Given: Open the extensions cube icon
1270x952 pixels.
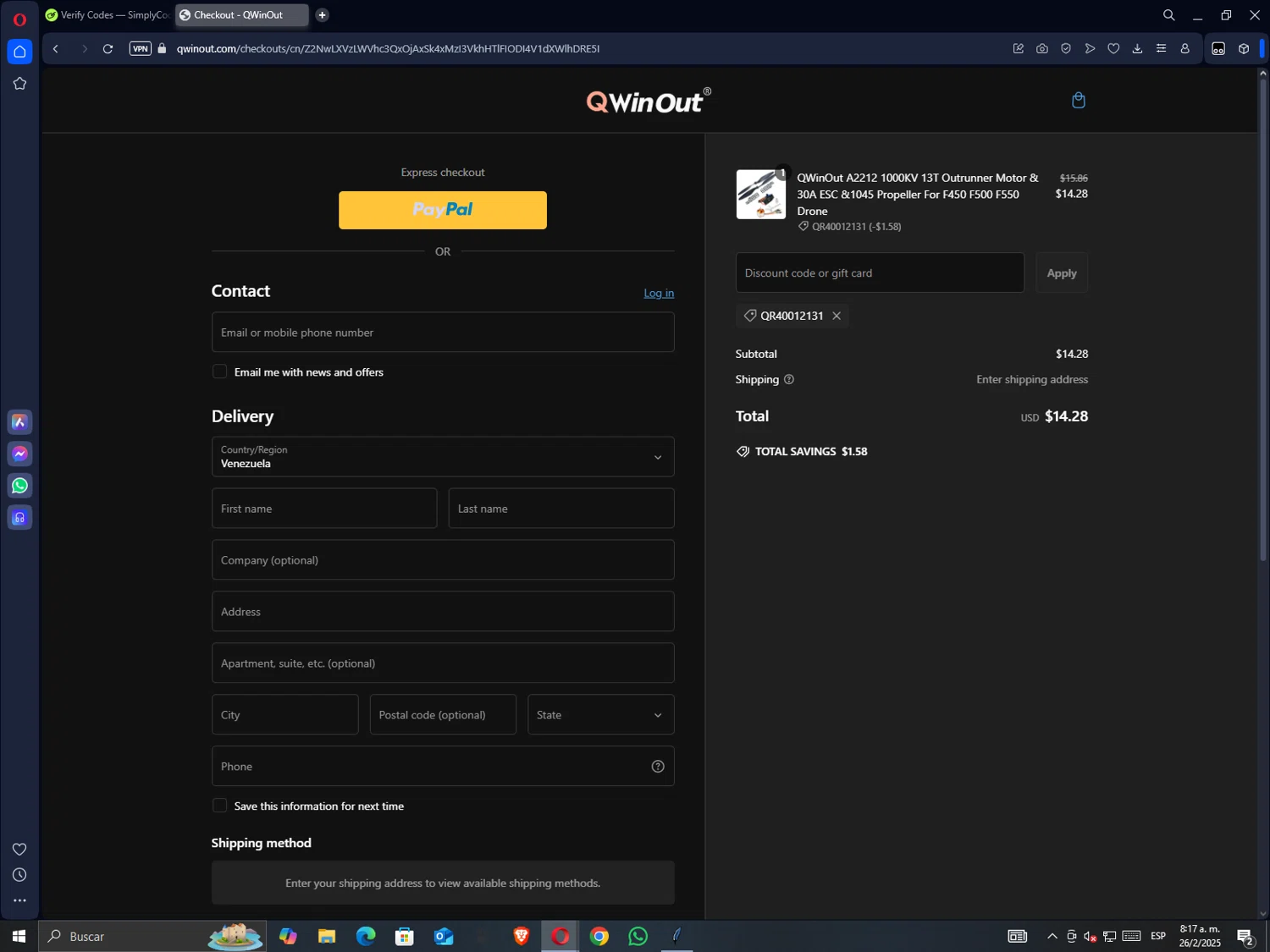Looking at the screenshot, I should [1244, 49].
